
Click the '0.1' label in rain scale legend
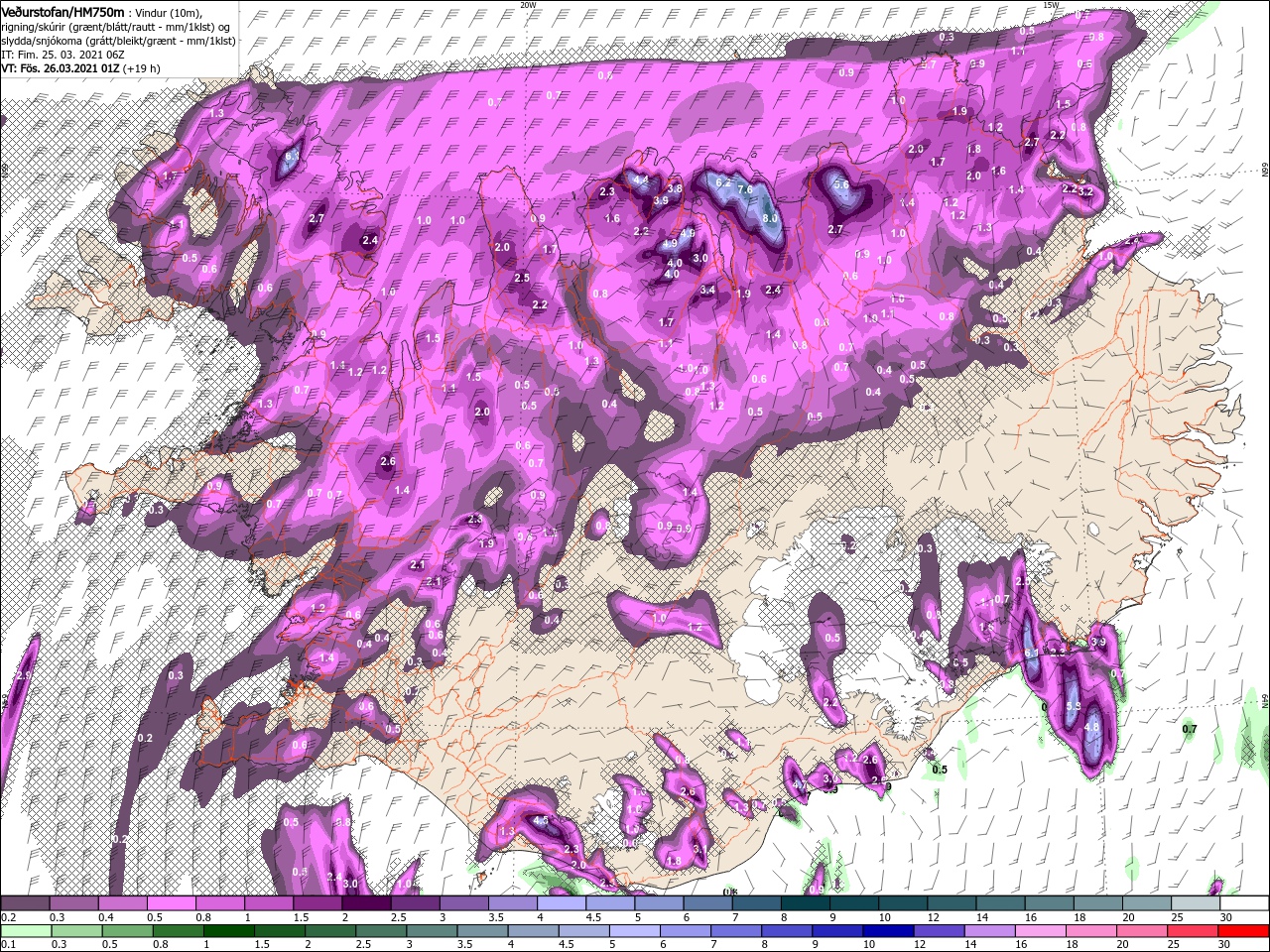8,945
